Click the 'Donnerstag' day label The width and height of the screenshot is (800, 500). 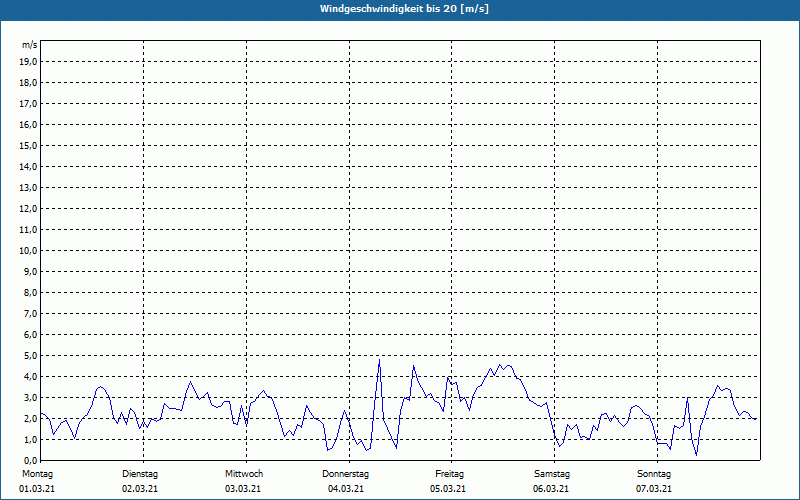click(345, 474)
